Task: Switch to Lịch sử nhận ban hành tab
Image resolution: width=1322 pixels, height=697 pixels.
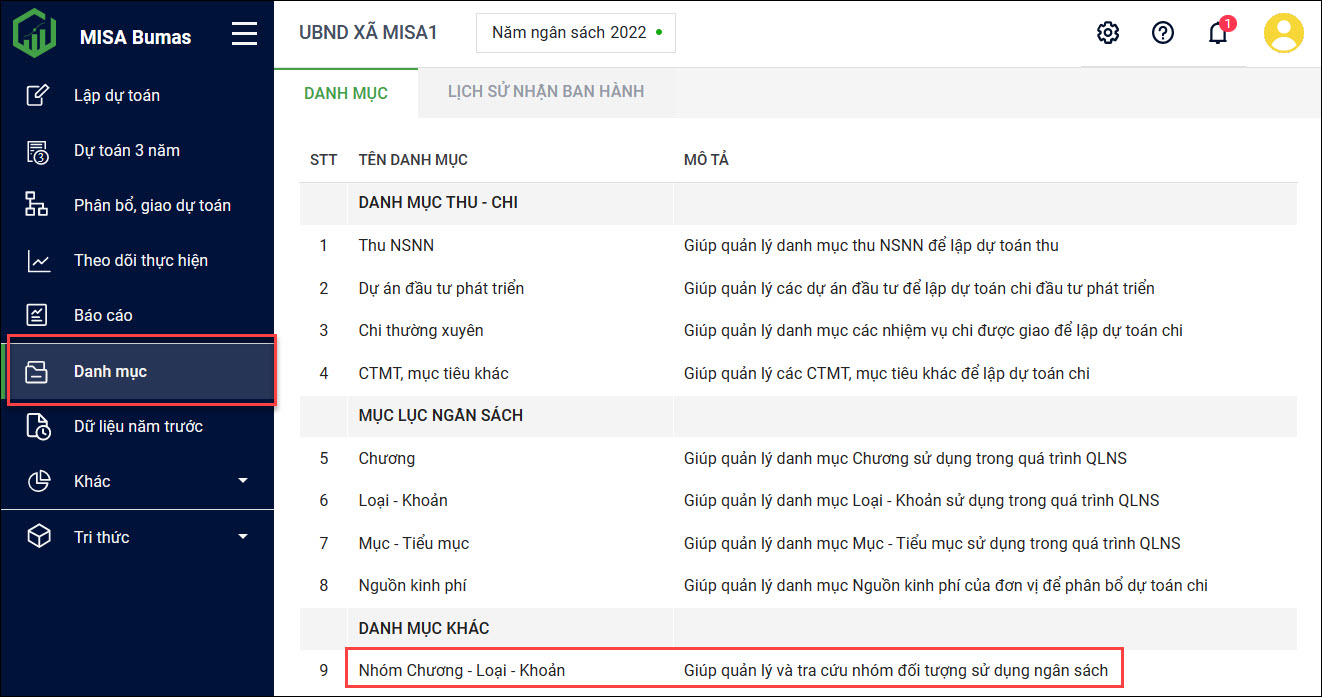Action: point(545,92)
